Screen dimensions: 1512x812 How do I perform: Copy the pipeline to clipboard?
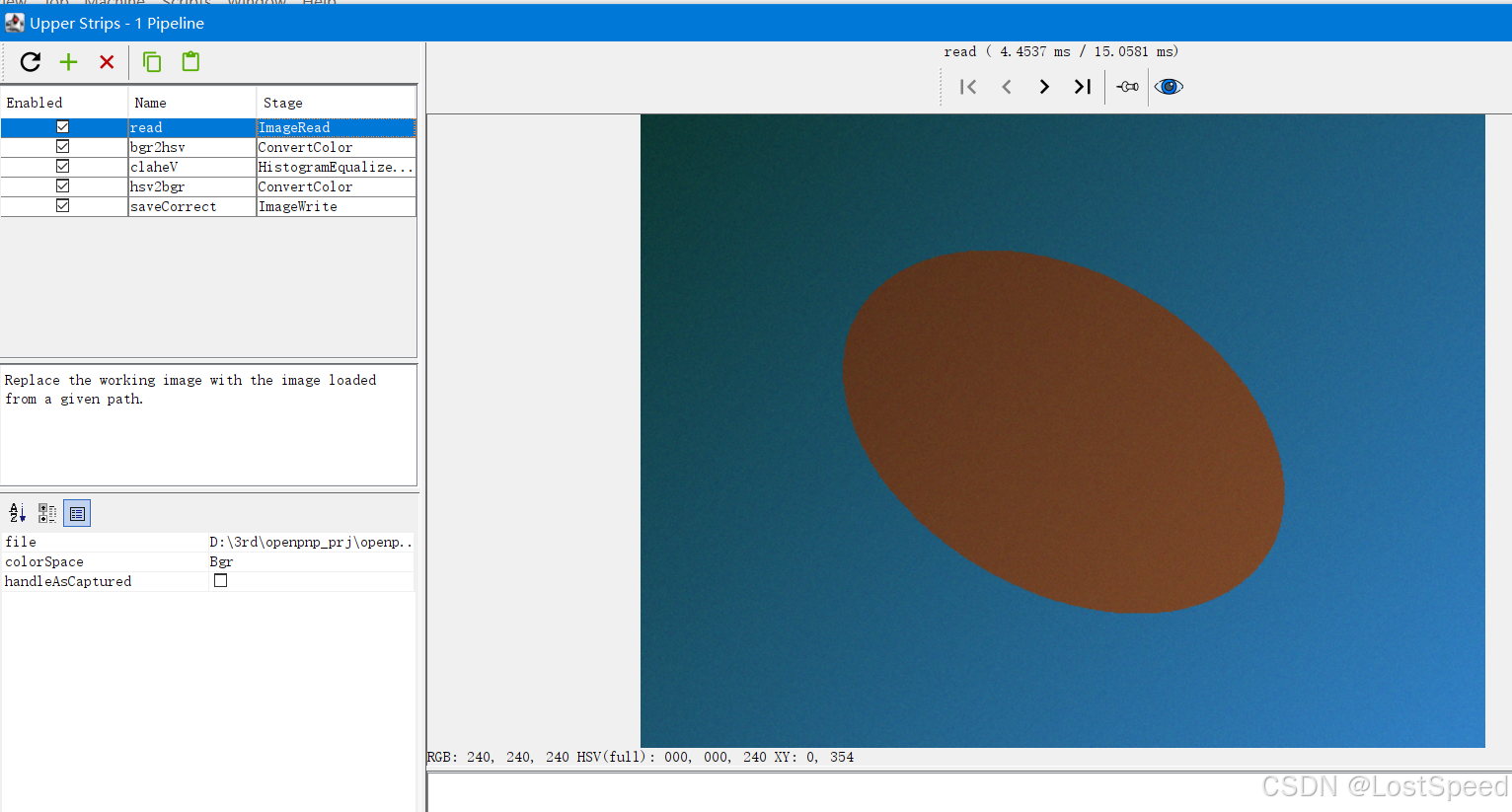pos(152,62)
